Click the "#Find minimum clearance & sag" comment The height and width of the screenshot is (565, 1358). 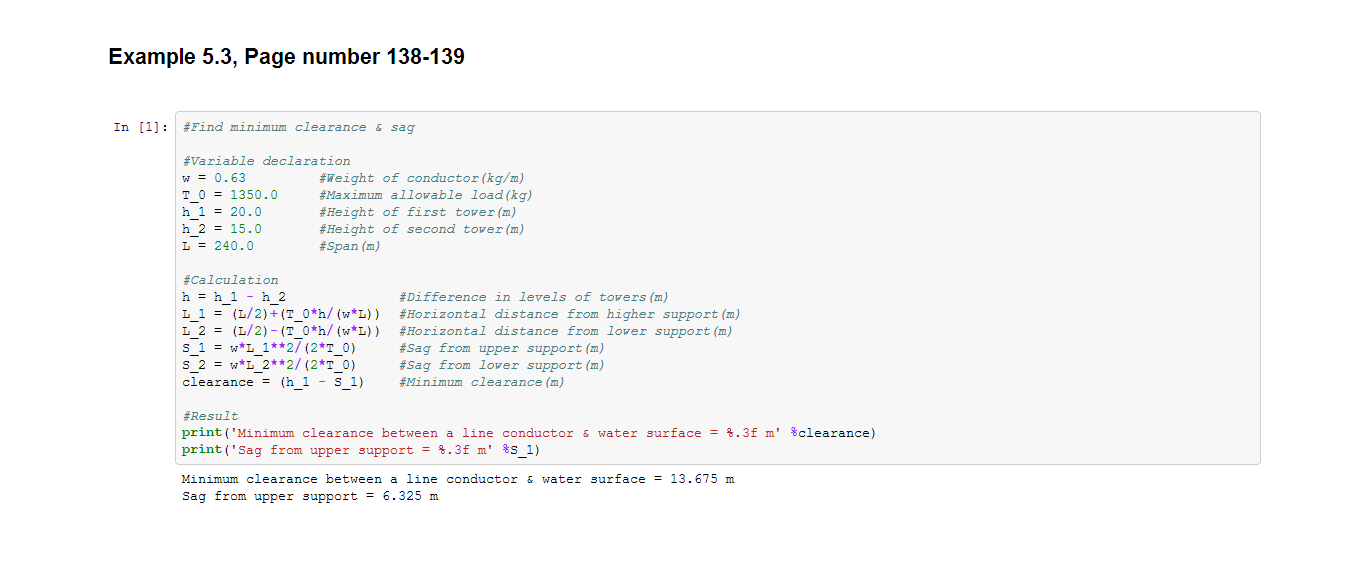click(298, 127)
